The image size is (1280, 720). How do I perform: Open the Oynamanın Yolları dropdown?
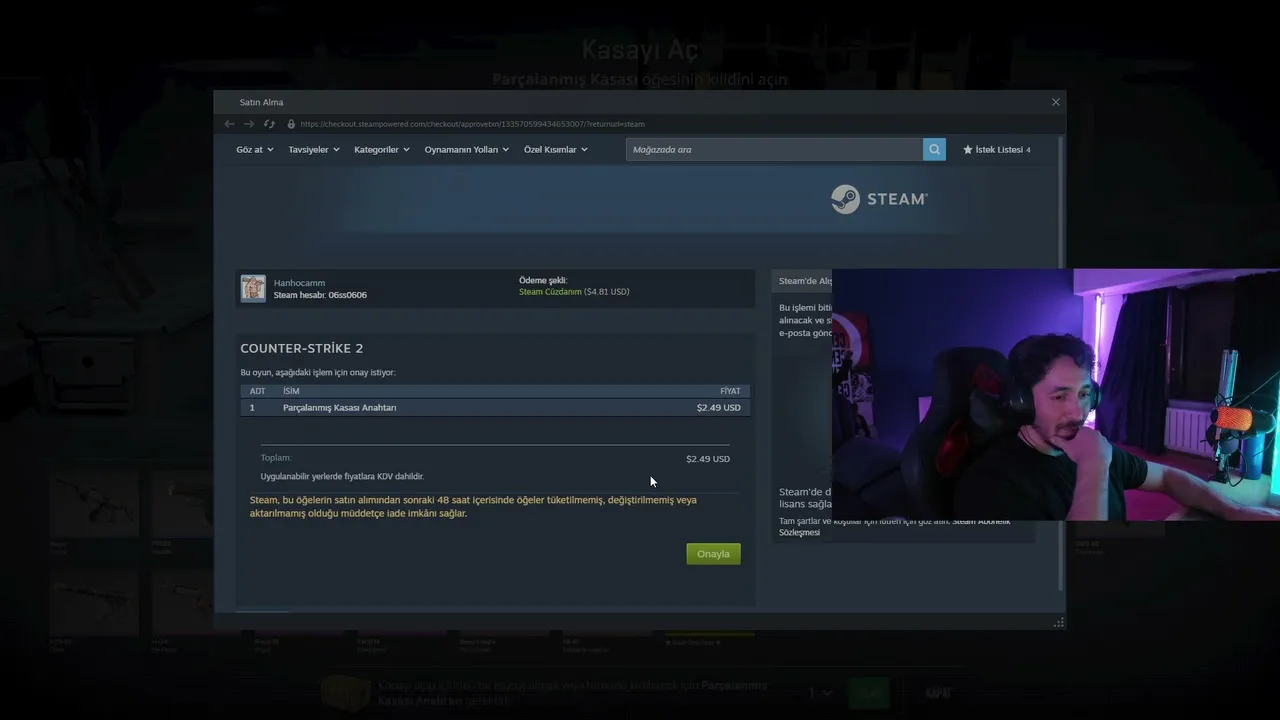467,150
